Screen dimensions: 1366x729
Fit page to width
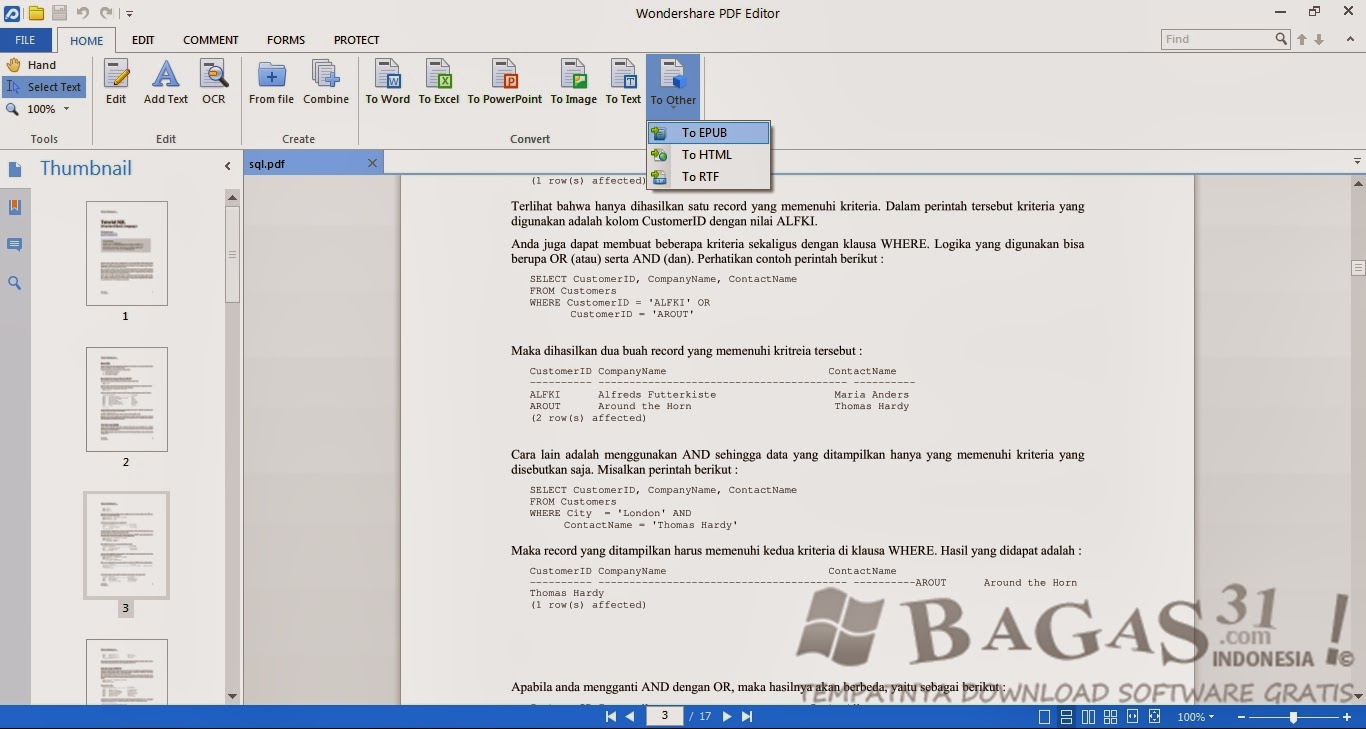point(1132,717)
